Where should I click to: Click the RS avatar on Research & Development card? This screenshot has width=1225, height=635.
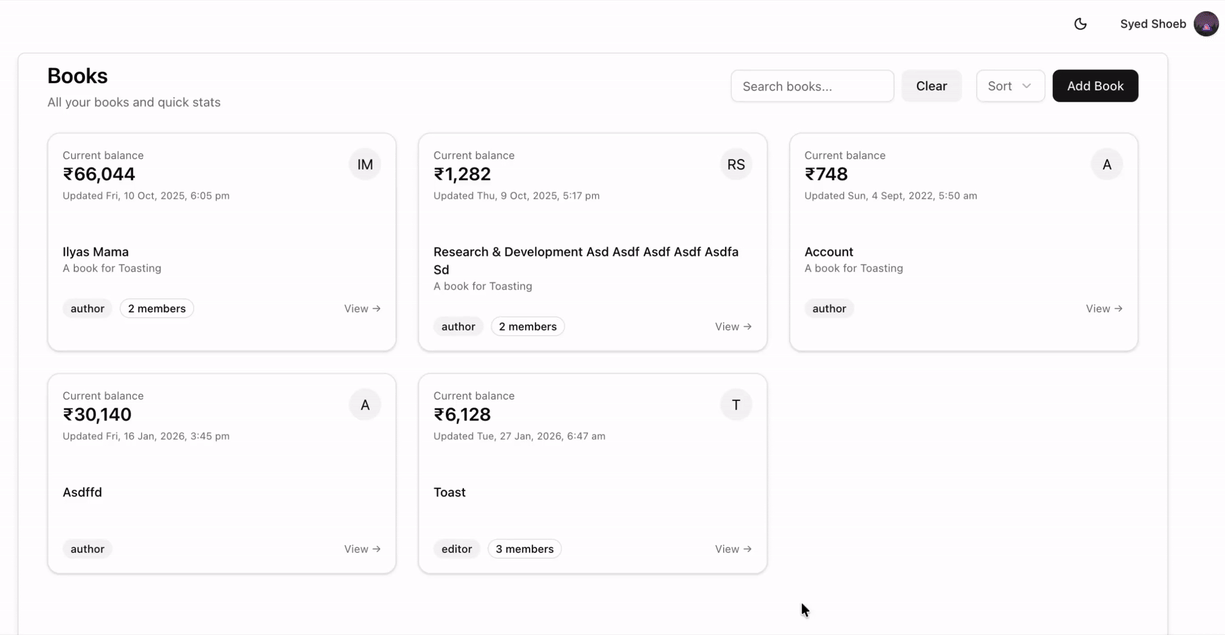pos(736,164)
